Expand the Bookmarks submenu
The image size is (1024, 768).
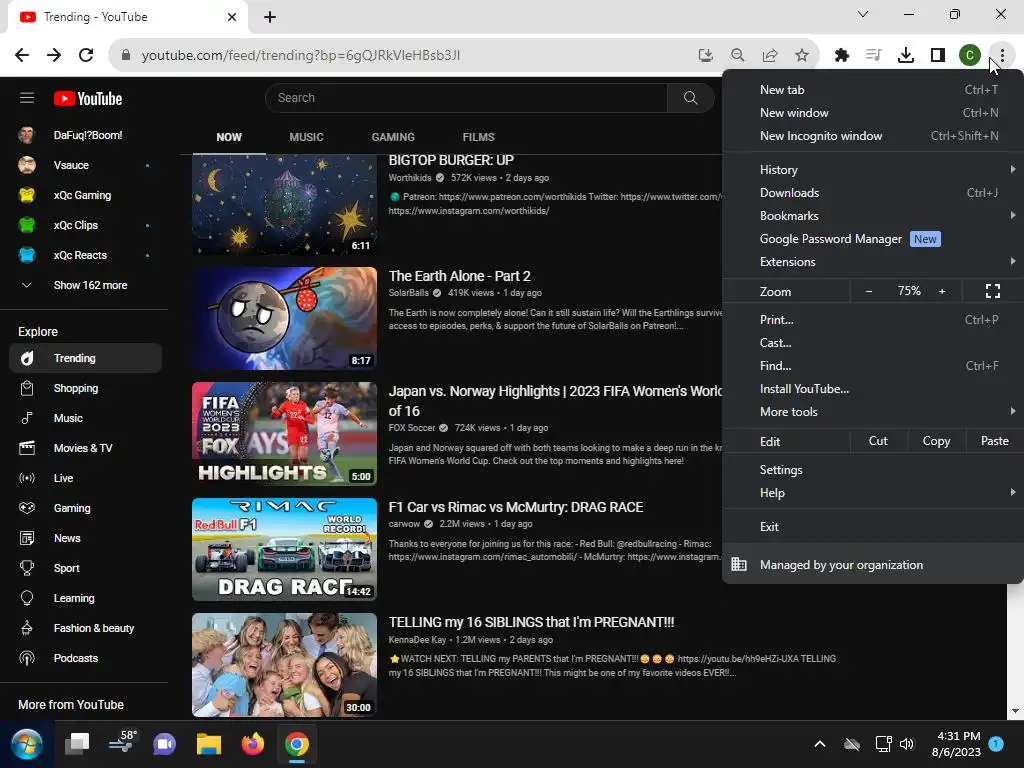click(x=873, y=216)
